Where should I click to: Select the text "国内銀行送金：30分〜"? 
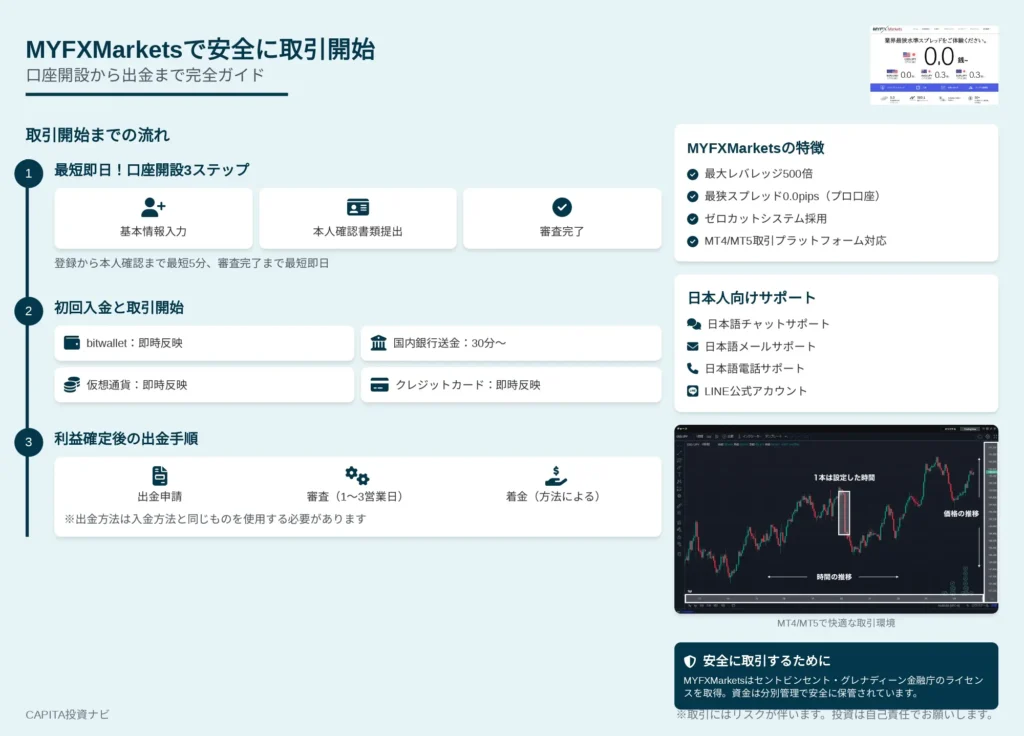pos(449,343)
